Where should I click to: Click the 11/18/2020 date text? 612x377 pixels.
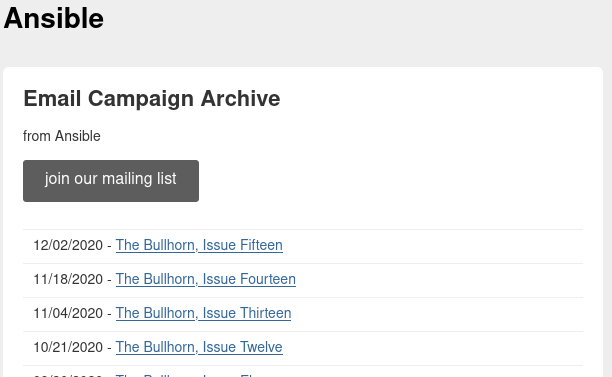coord(68,279)
